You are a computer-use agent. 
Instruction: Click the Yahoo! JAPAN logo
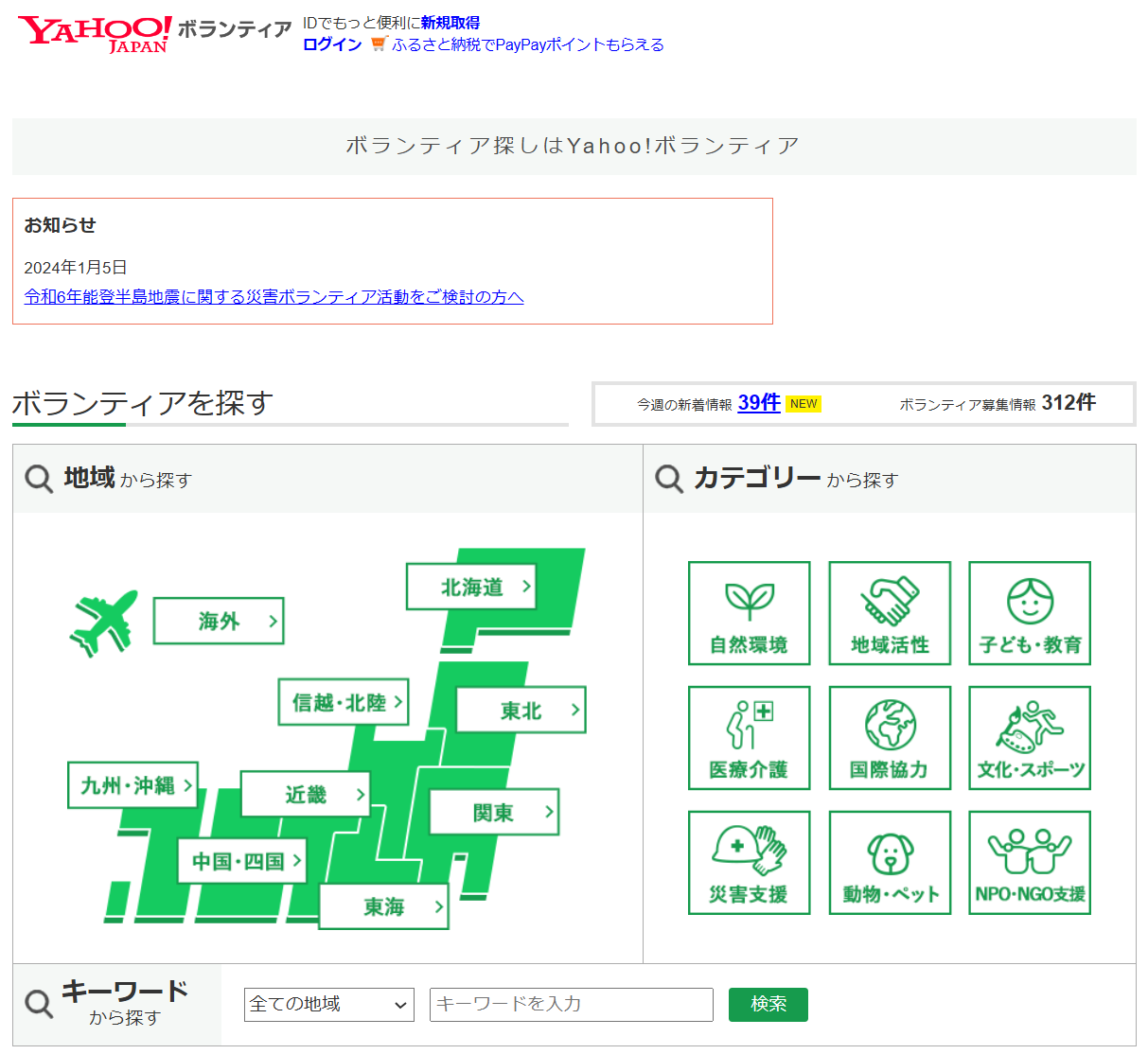(x=95, y=33)
